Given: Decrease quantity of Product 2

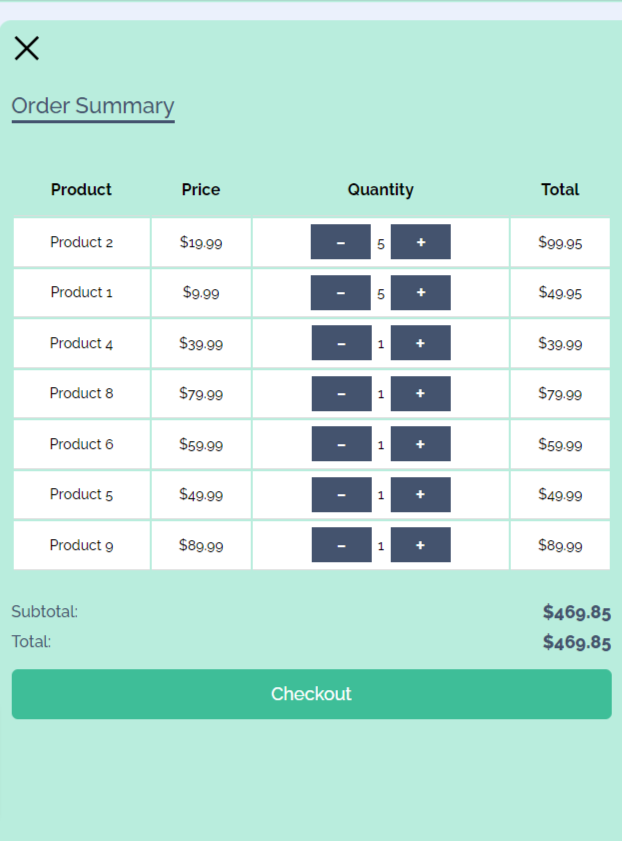Looking at the screenshot, I should pyautogui.click(x=340, y=242).
